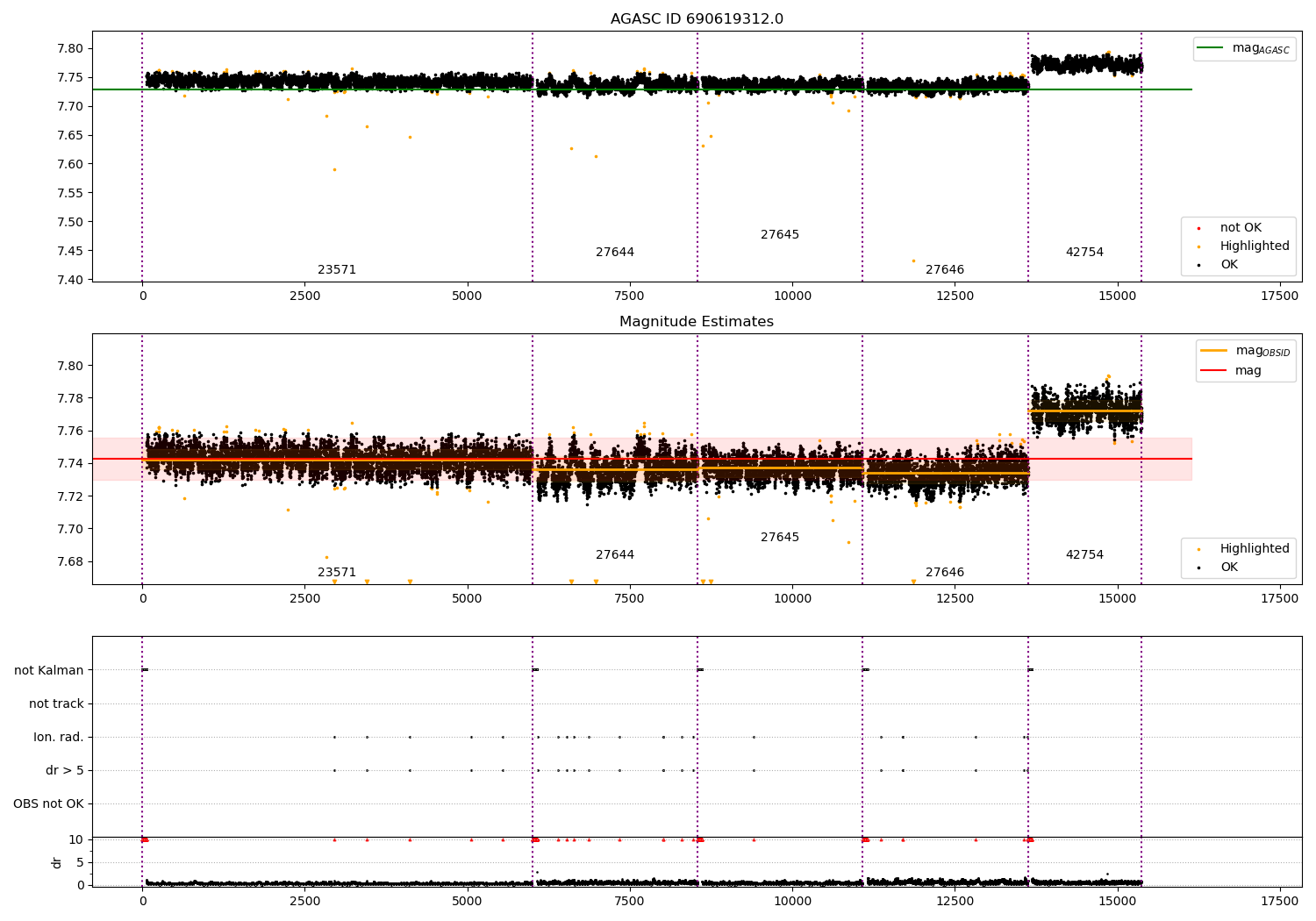Click OBSID label 23571 in middle plot
The image size is (1316, 921).
point(337,573)
